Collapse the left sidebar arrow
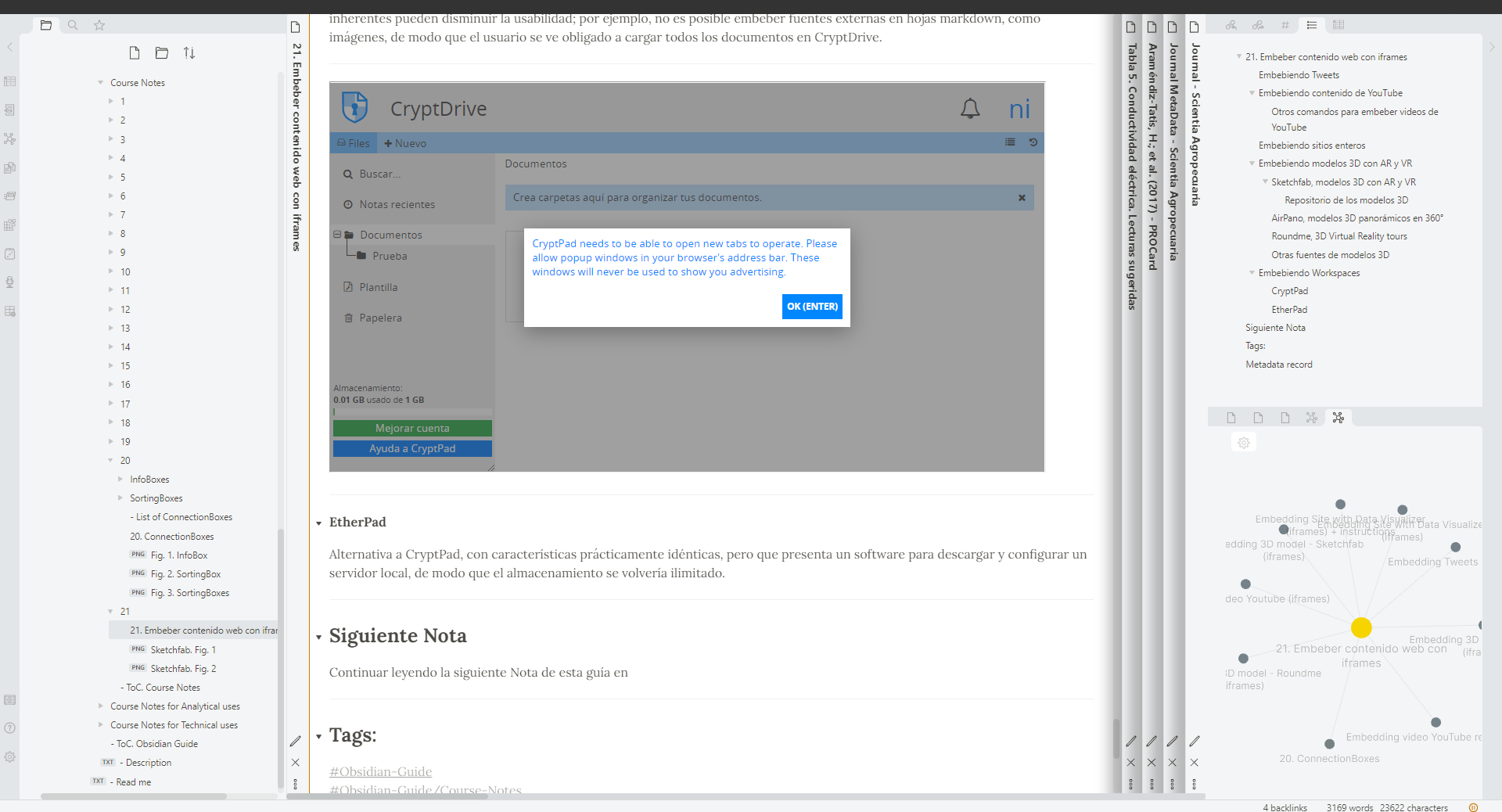 (x=9, y=47)
